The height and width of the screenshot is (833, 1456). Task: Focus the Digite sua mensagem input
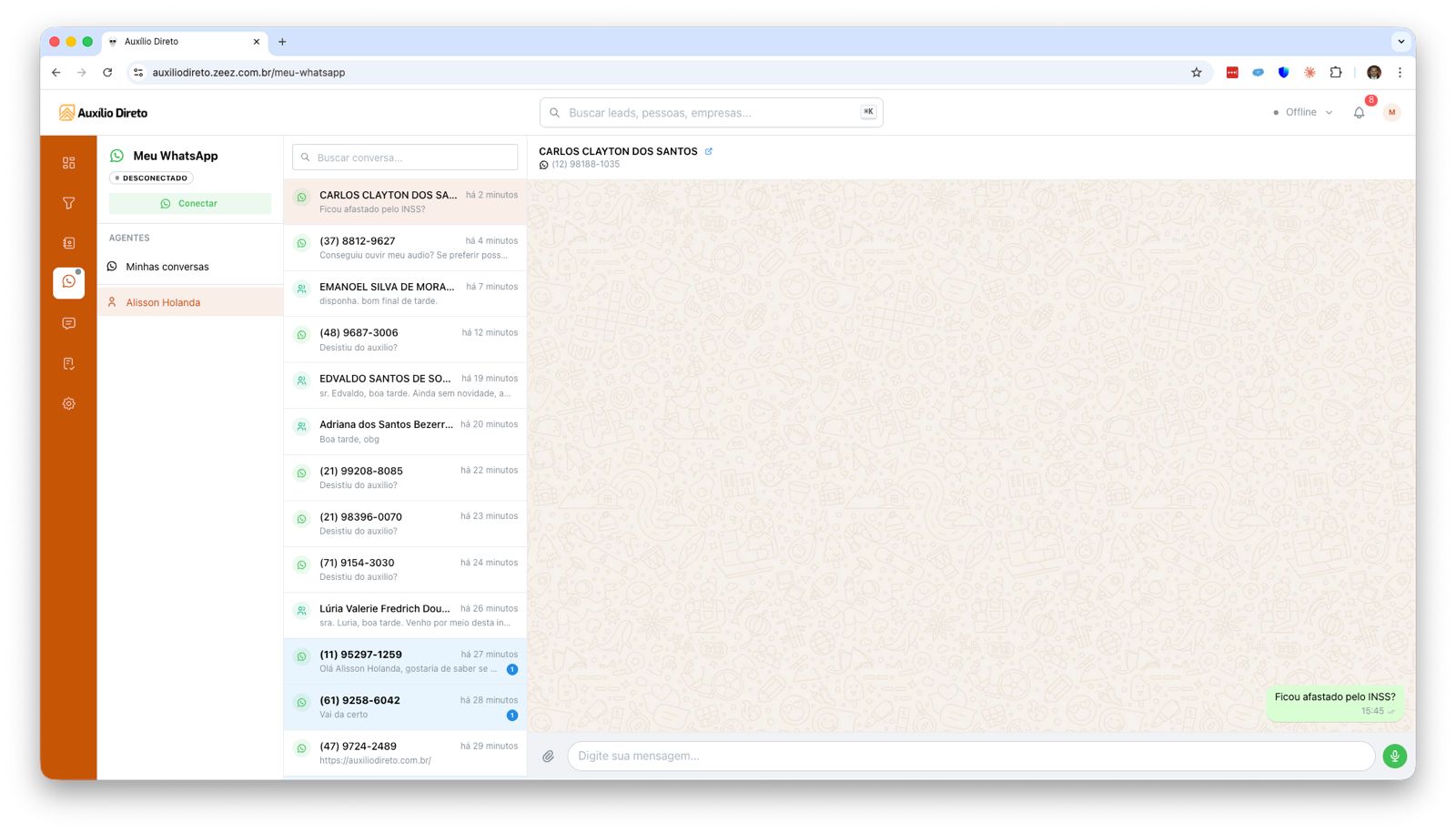click(x=970, y=757)
